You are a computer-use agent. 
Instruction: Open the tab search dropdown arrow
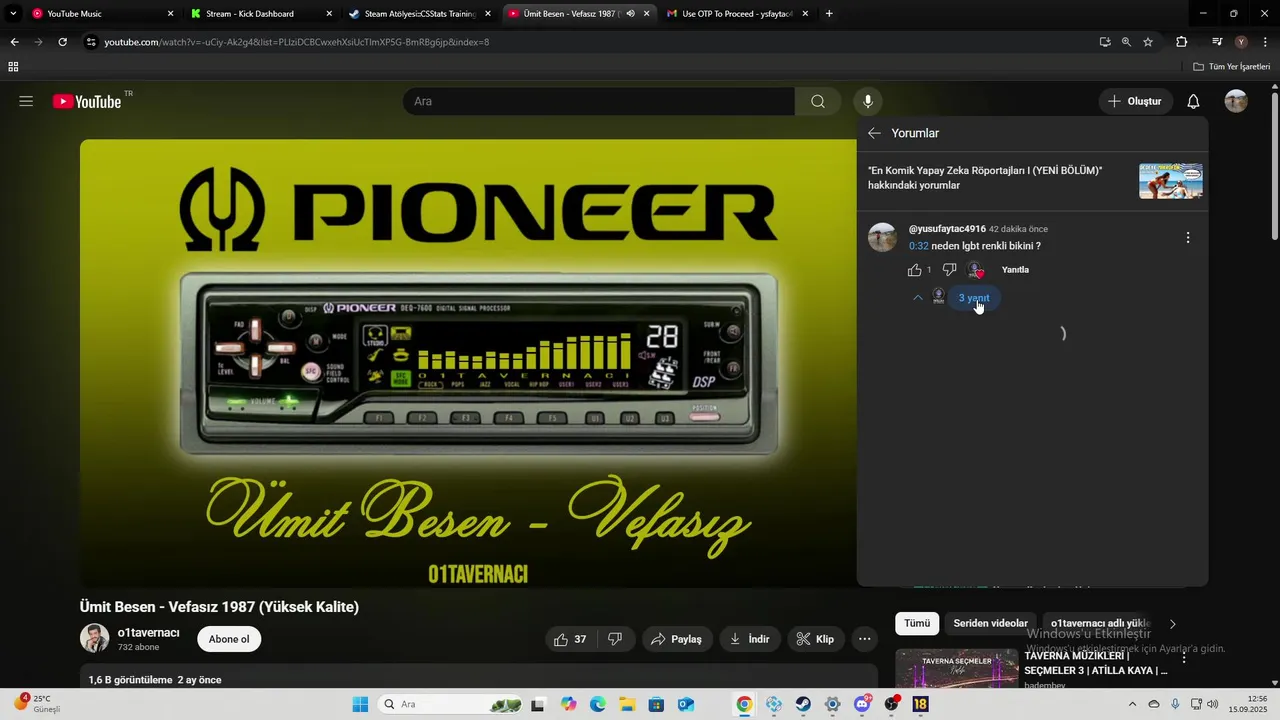(x=13, y=14)
